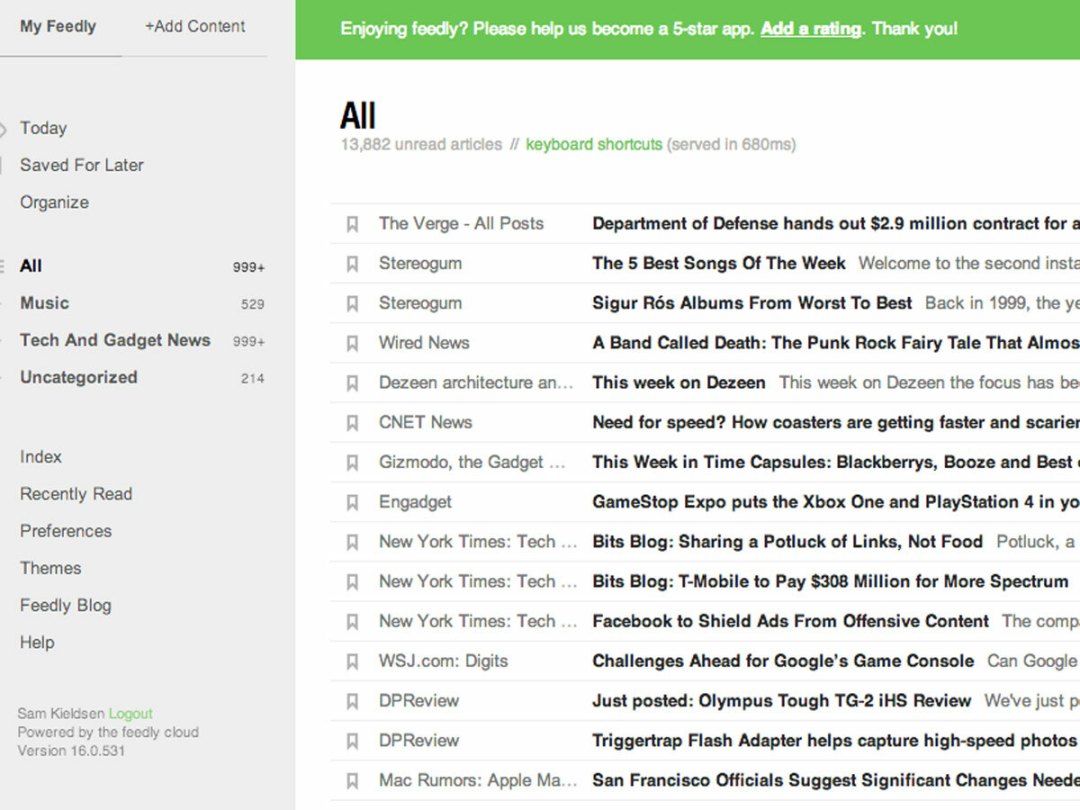Save 'The 5 Best Songs Of The Week' for later
The image size is (1080, 810).
pos(352,264)
